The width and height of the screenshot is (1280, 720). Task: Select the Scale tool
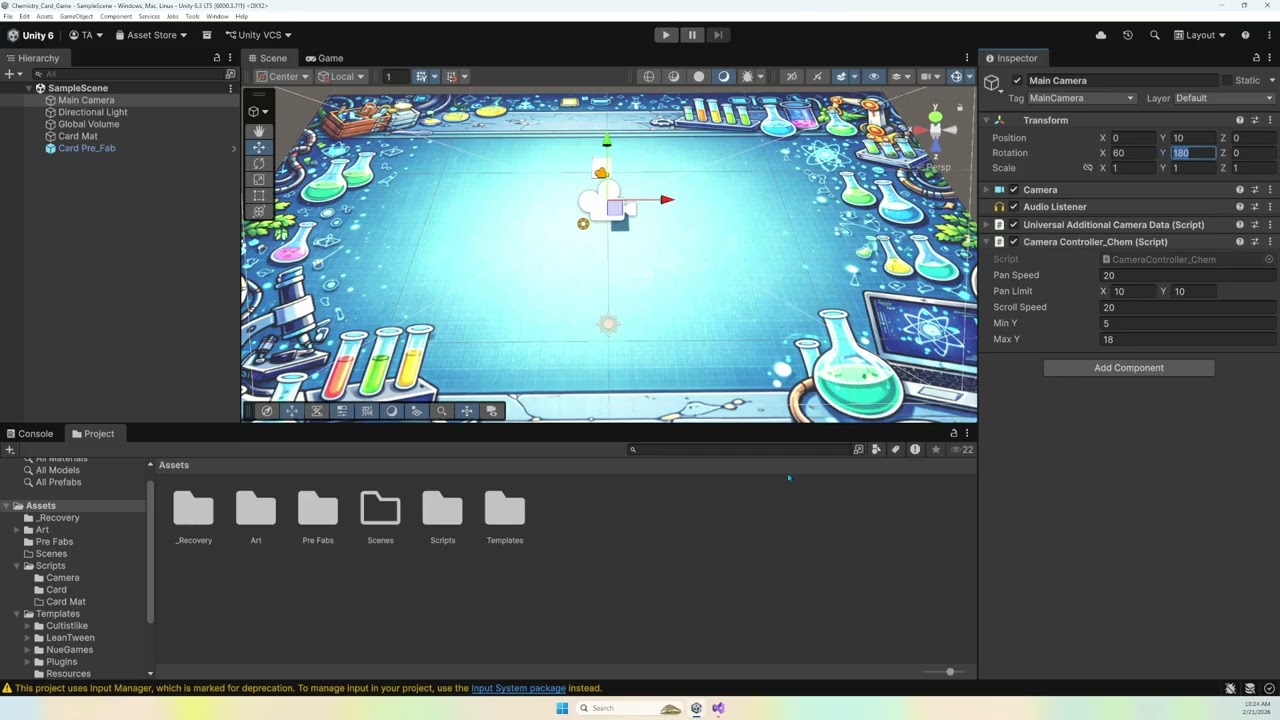(x=259, y=179)
